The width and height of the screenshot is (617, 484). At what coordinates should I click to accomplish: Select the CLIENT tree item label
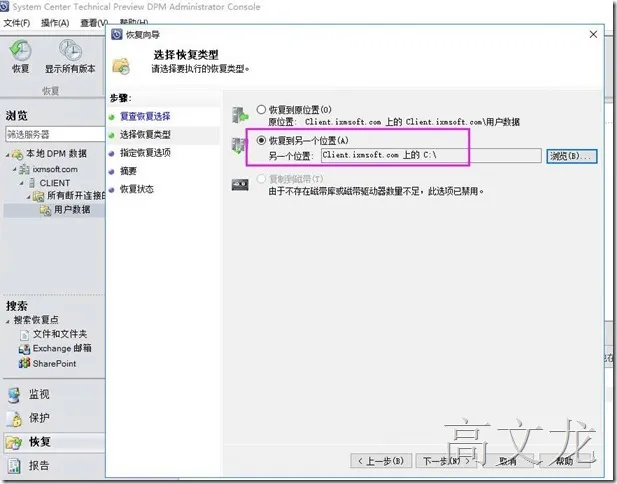(x=55, y=183)
